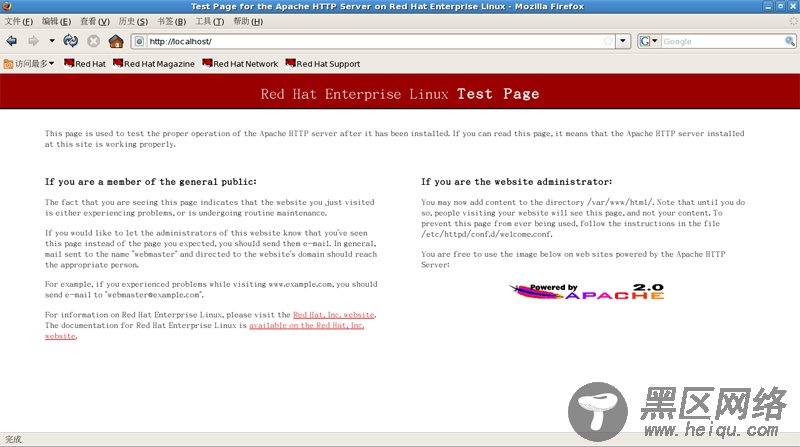This screenshot has height=447, width=800.
Task: Open the Red Hat Magazine bookmark
Action: click(154, 64)
